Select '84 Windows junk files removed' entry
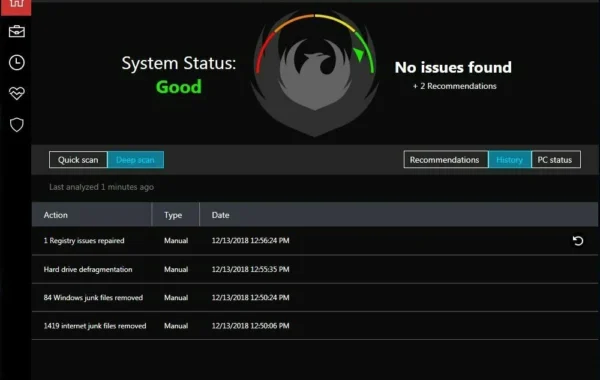Viewport: 600px width, 380px height. point(93,298)
